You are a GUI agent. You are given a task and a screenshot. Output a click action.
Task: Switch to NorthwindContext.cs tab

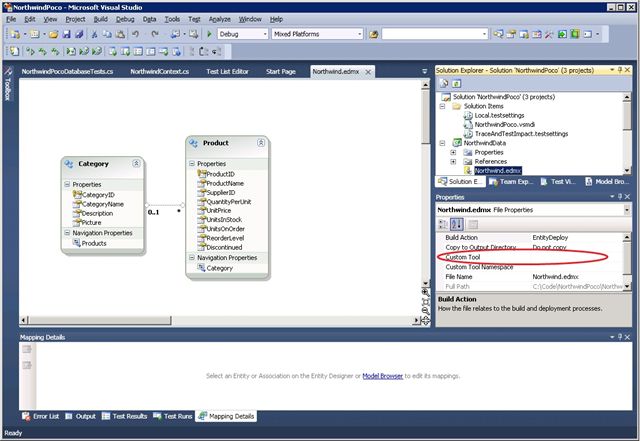tap(160, 71)
